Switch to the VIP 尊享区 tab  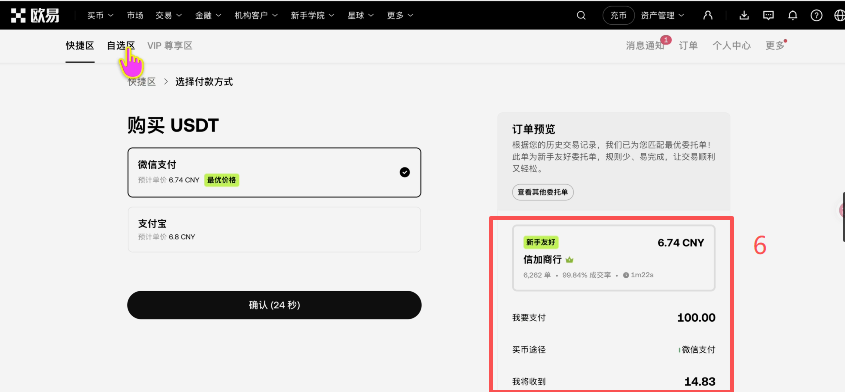170,46
